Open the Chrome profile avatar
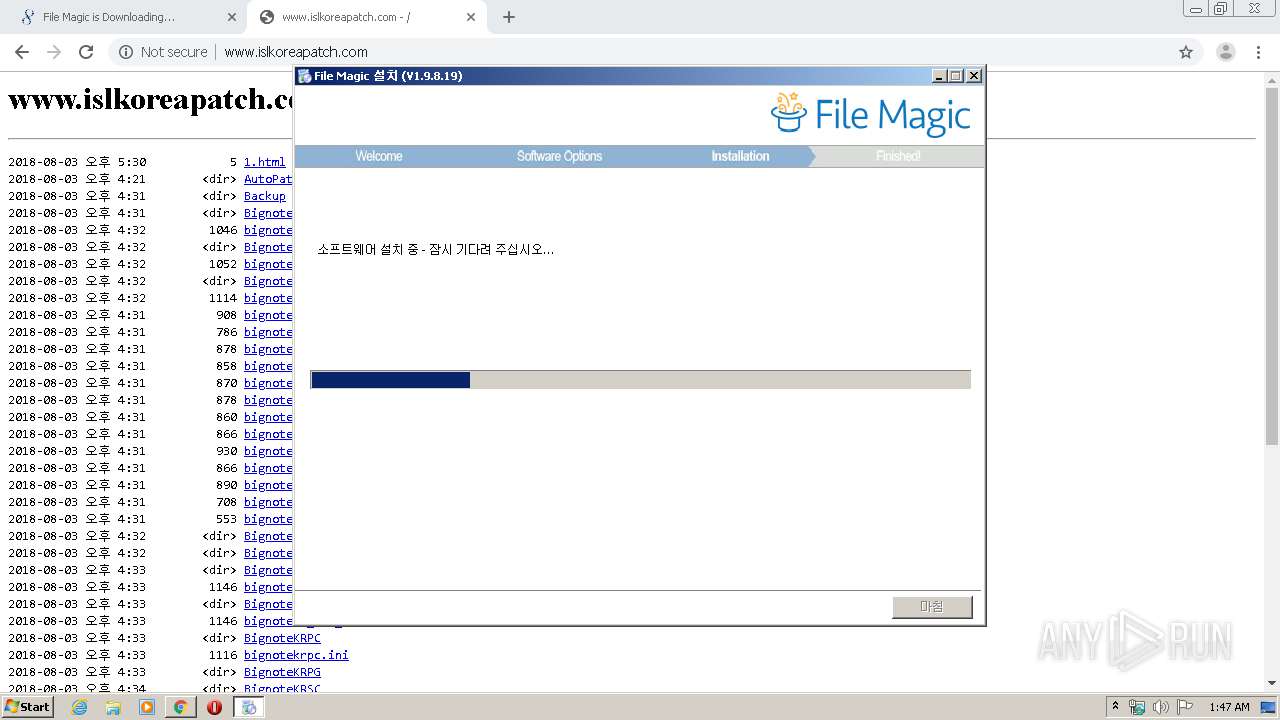The width and height of the screenshot is (1280, 720). click(1225, 52)
